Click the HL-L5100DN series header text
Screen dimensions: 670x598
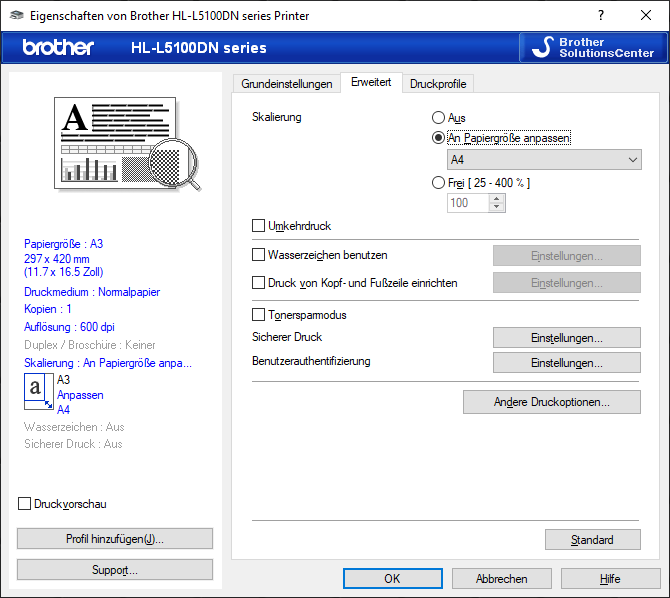(x=199, y=48)
